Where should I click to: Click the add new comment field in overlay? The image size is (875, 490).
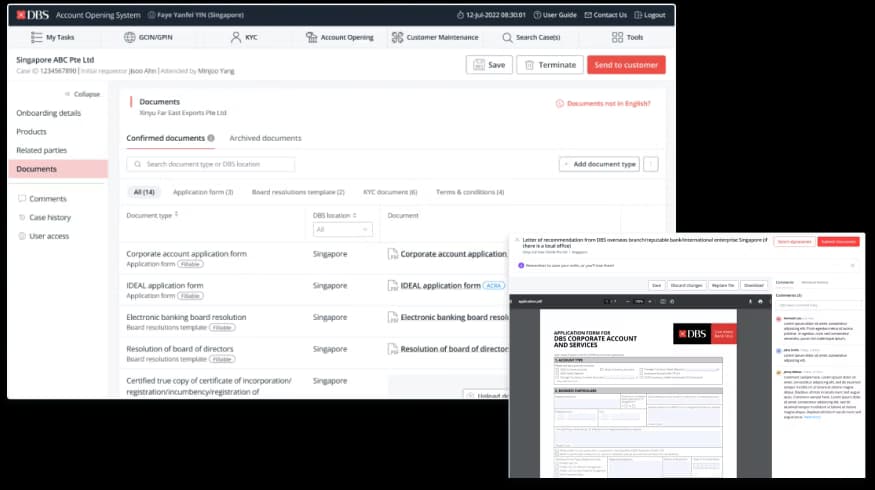817,305
